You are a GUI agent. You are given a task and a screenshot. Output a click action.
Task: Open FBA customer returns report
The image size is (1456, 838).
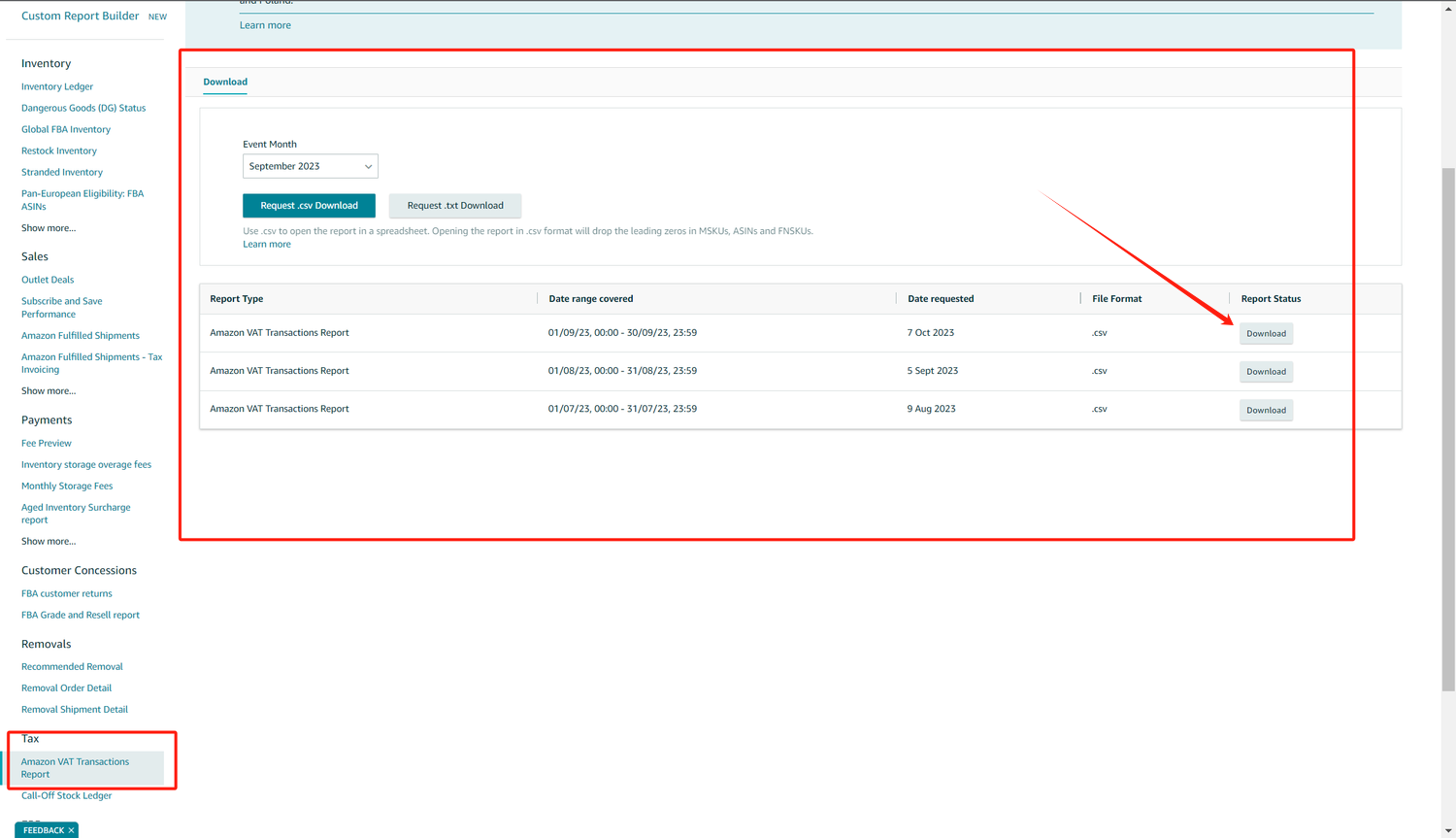67,593
